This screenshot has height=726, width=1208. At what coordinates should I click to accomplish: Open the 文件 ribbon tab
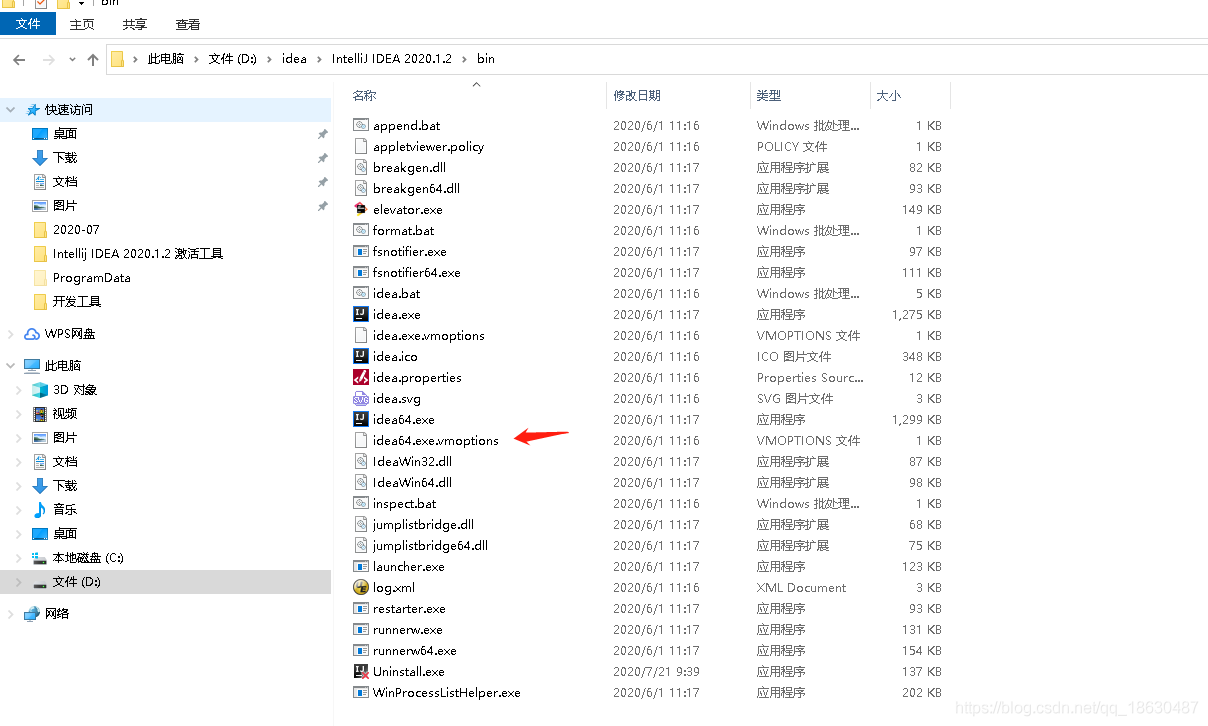click(x=28, y=24)
